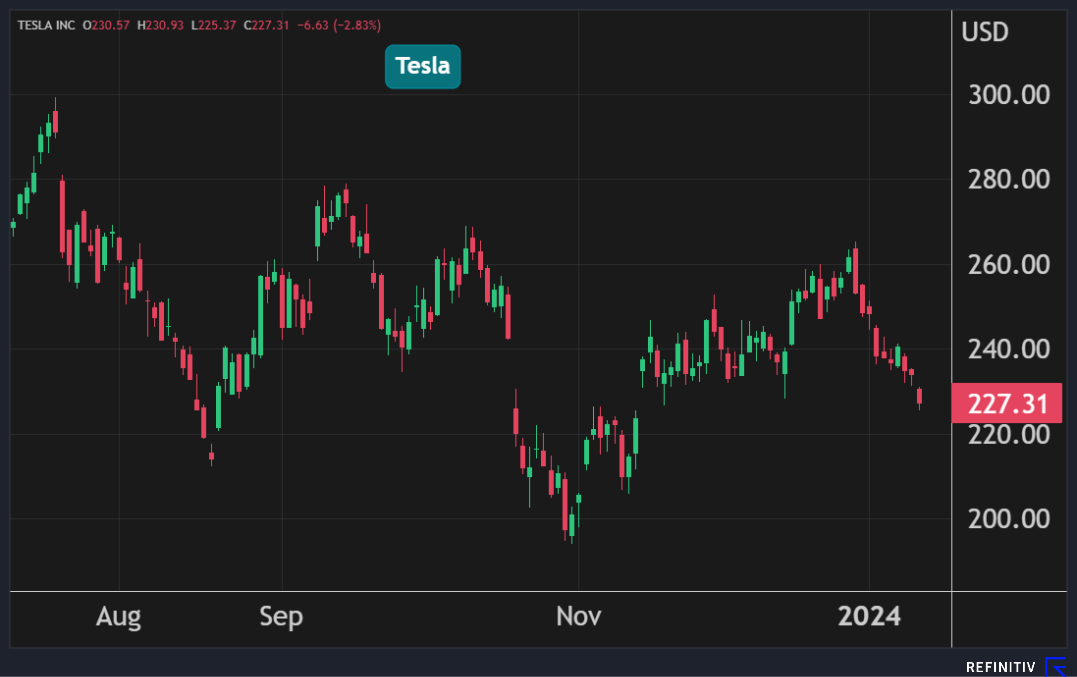1077x677 pixels.
Task: Click the TESLA INC ticker title
Action: [x=46, y=24]
